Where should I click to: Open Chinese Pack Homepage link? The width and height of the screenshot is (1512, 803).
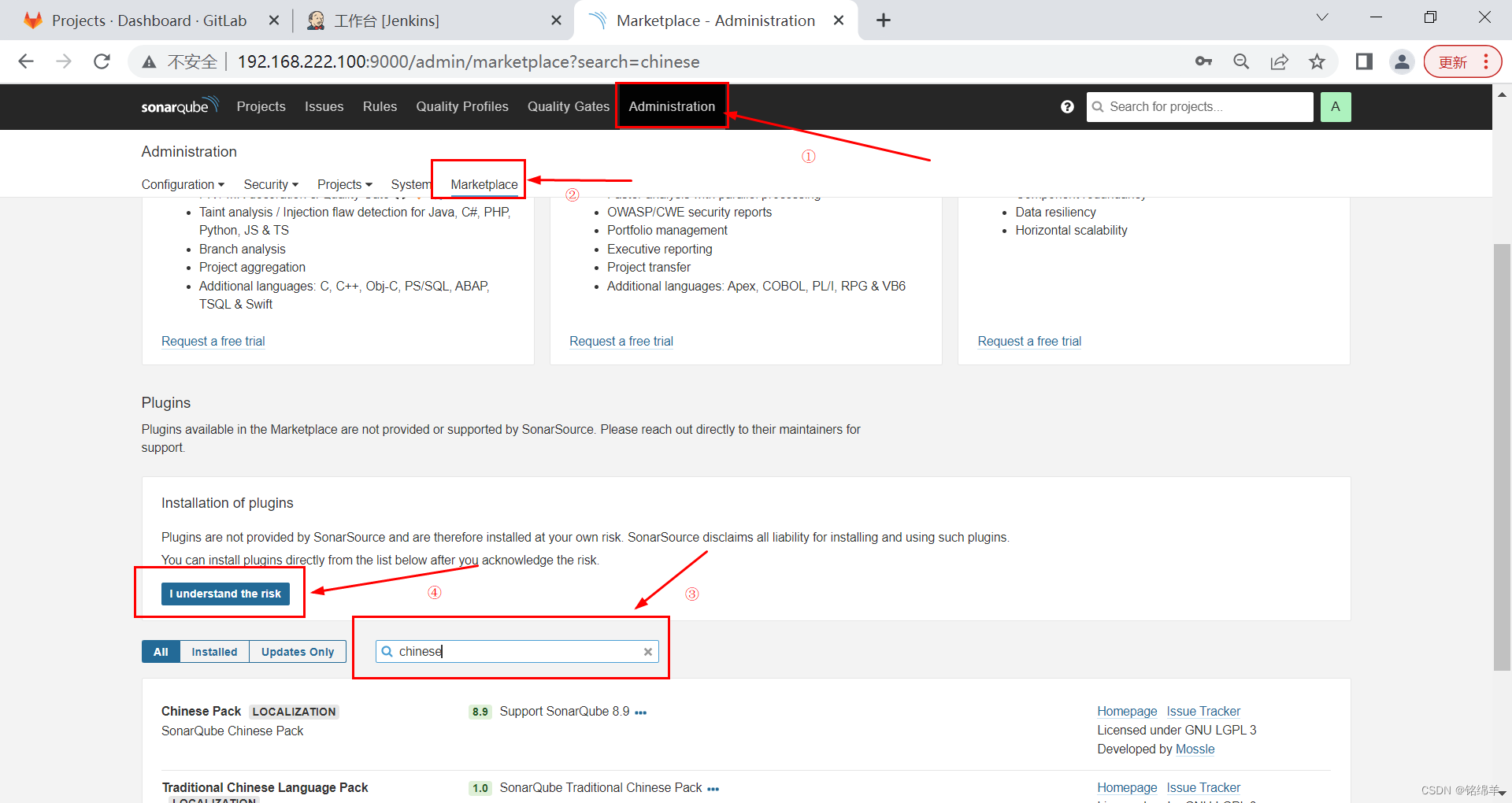1127,711
